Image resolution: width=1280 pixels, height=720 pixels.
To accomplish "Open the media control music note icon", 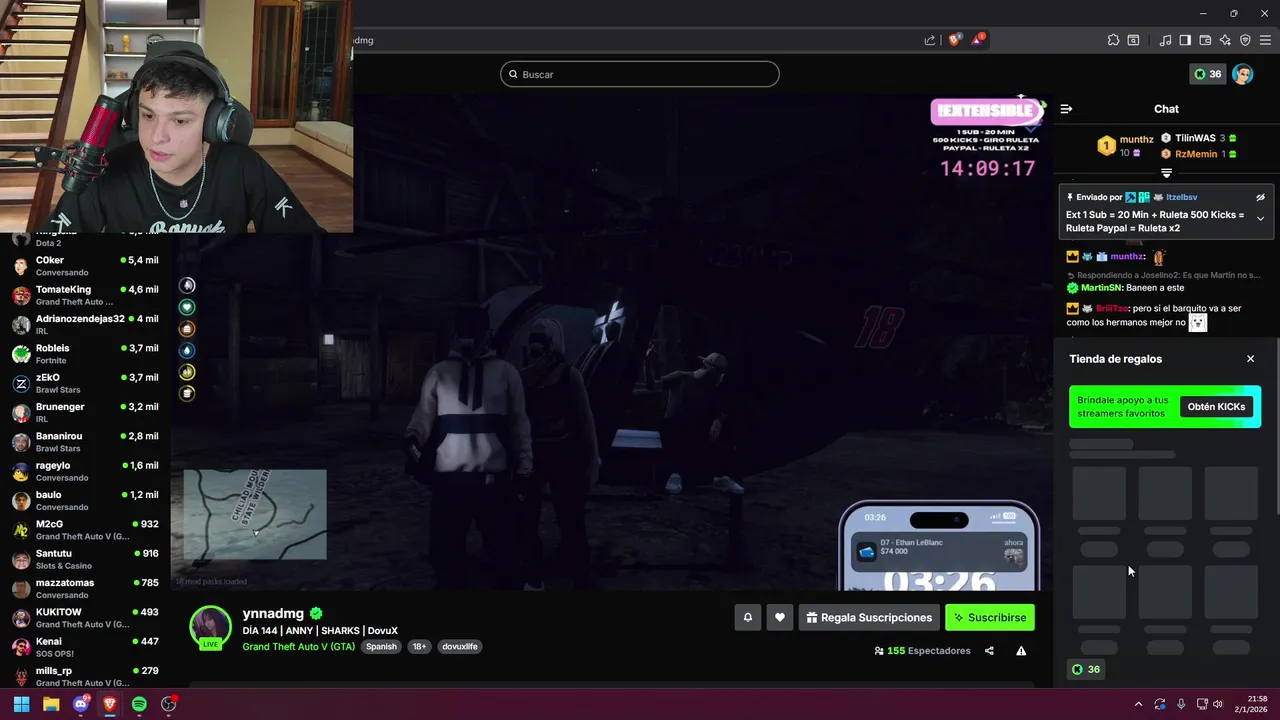I will 1165,40.
